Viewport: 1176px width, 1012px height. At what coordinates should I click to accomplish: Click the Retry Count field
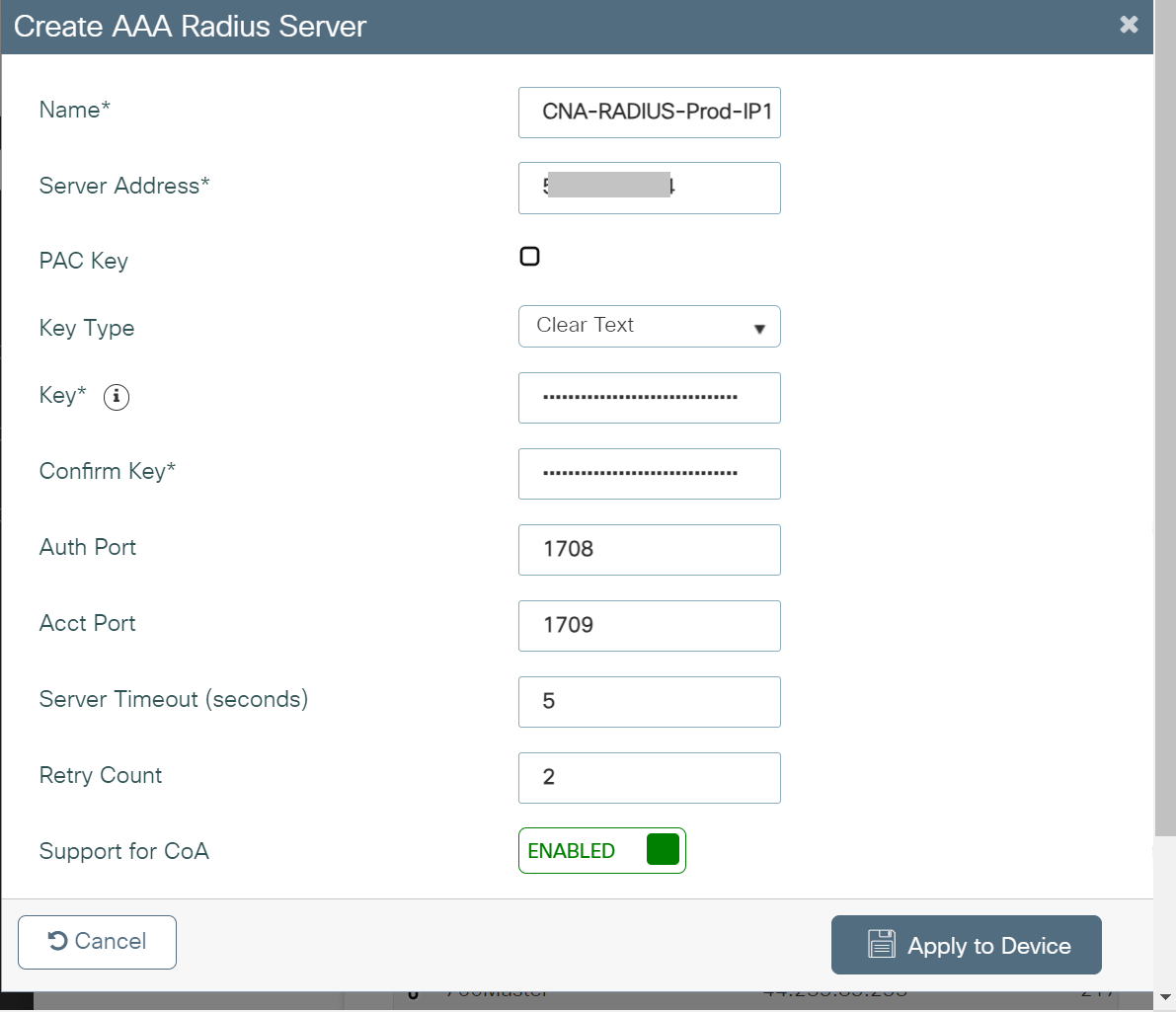point(649,778)
